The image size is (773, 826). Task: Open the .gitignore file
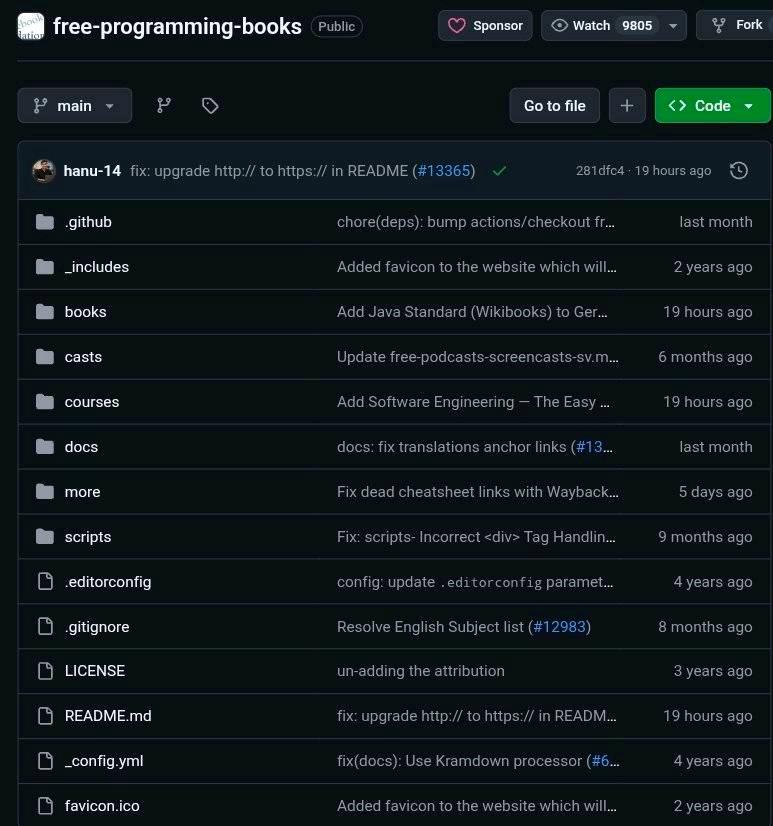click(x=97, y=626)
